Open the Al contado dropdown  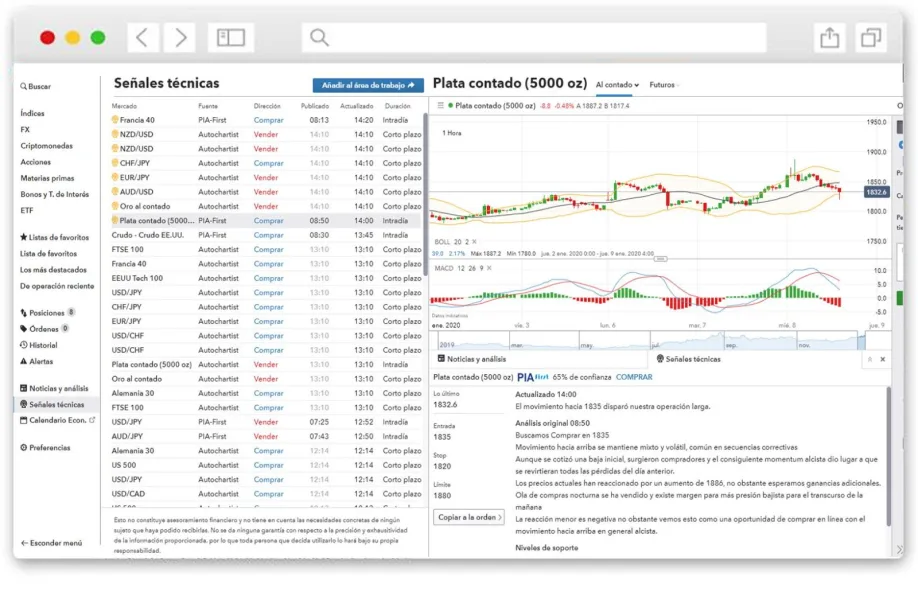click(617, 85)
